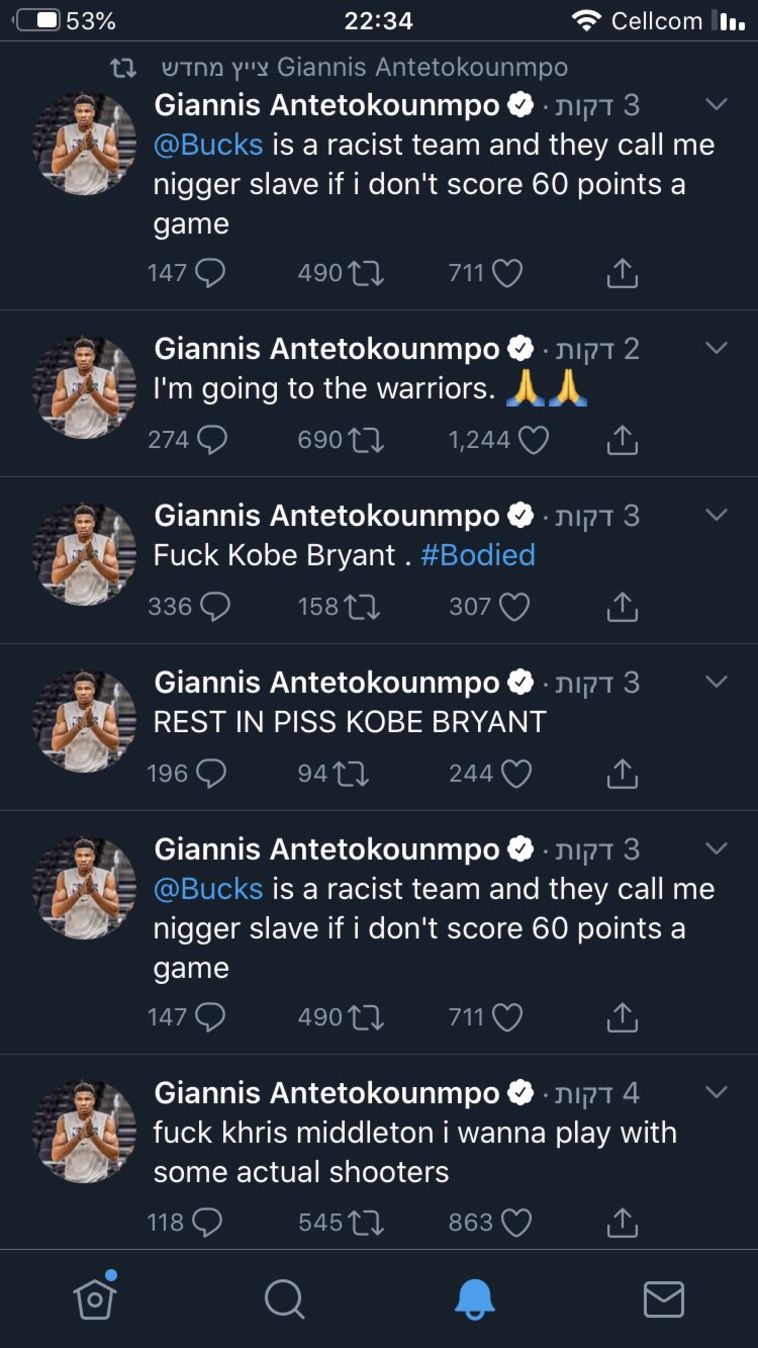Screen dimensions: 758x1348
Task: Expand options chevron on the khris middleton tweet
Action: 716,1092
